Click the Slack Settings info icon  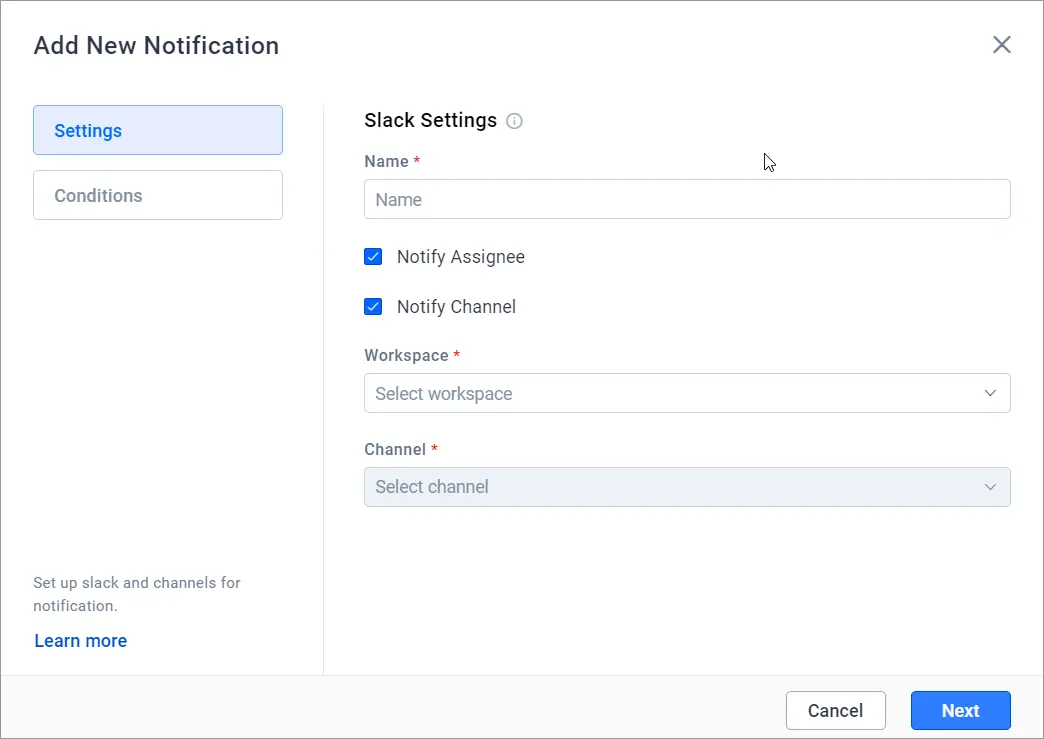pyautogui.click(x=514, y=121)
